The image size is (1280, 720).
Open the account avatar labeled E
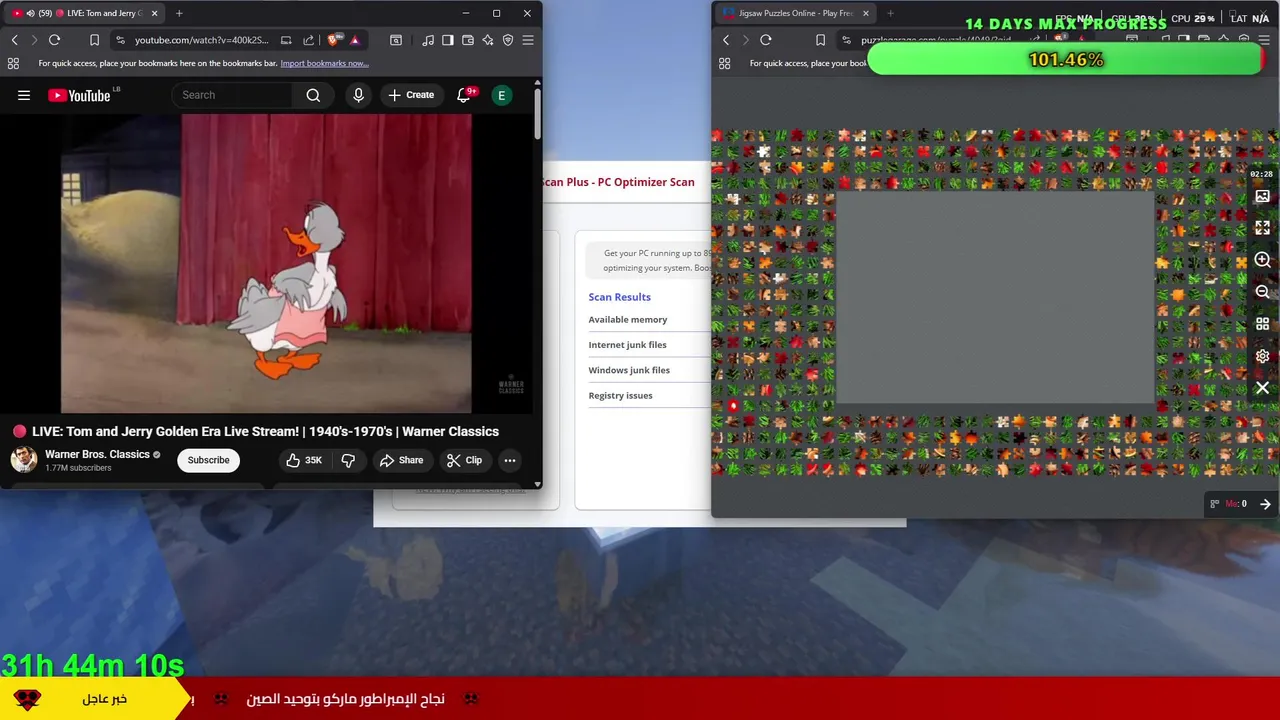[502, 95]
